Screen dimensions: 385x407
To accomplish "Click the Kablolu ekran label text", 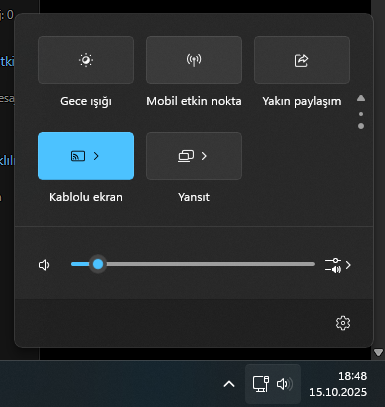I will tap(86, 197).
